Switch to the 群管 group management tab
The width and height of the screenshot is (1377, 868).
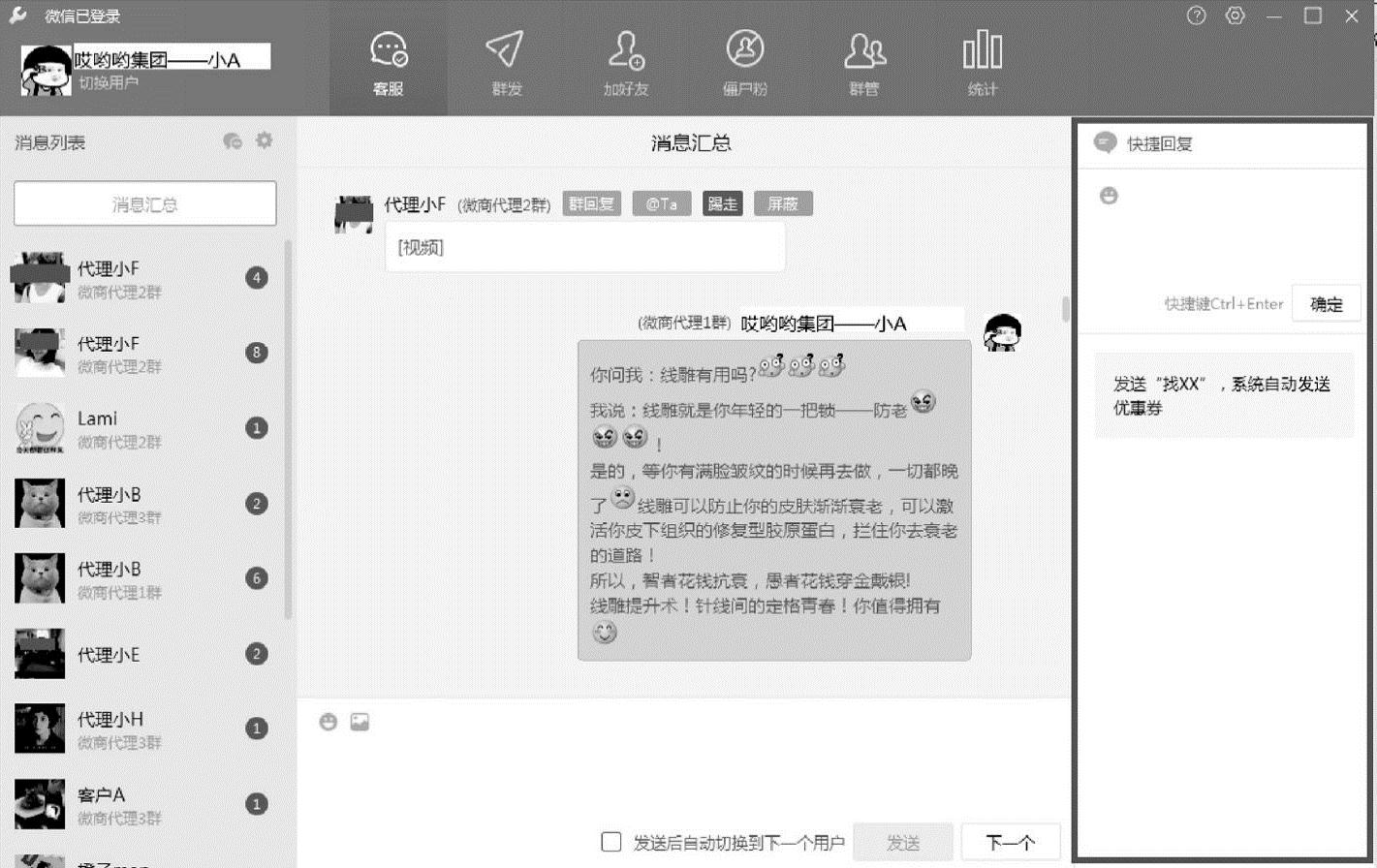tap(863, 63)
